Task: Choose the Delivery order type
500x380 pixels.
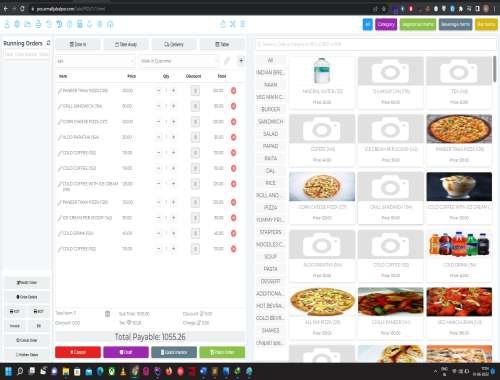Action: (x=174, y=44)
